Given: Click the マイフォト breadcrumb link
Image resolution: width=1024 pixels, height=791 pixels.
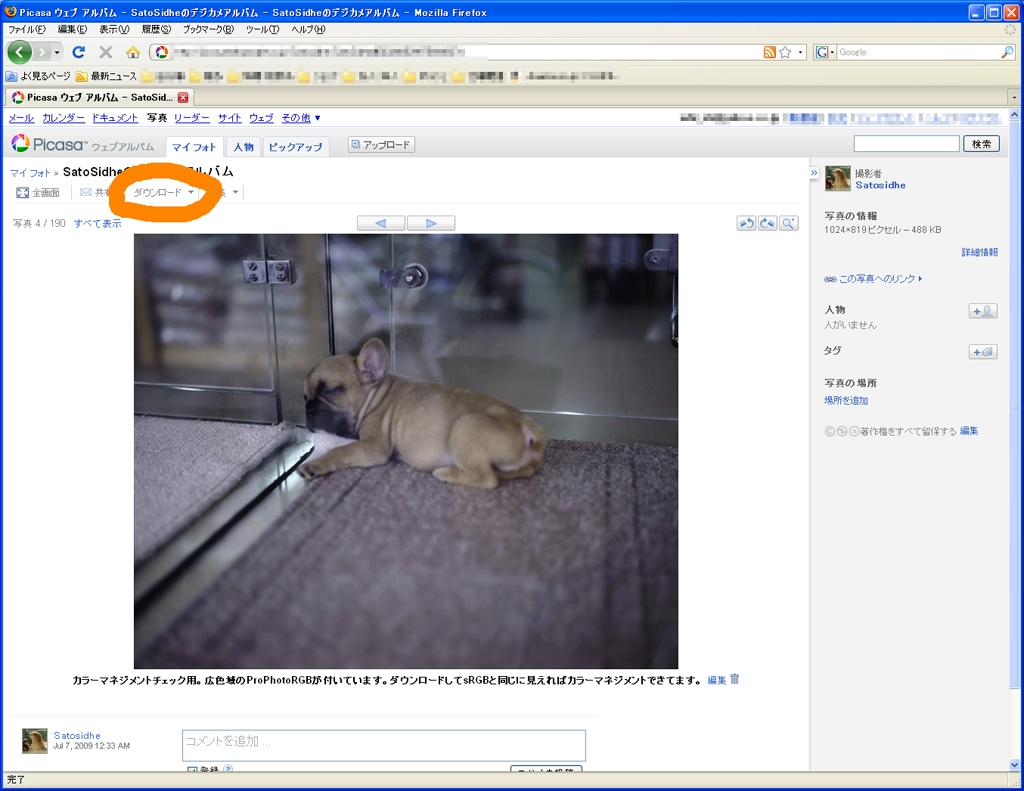Looking at the screenshot, I should (x=30, y=173).
